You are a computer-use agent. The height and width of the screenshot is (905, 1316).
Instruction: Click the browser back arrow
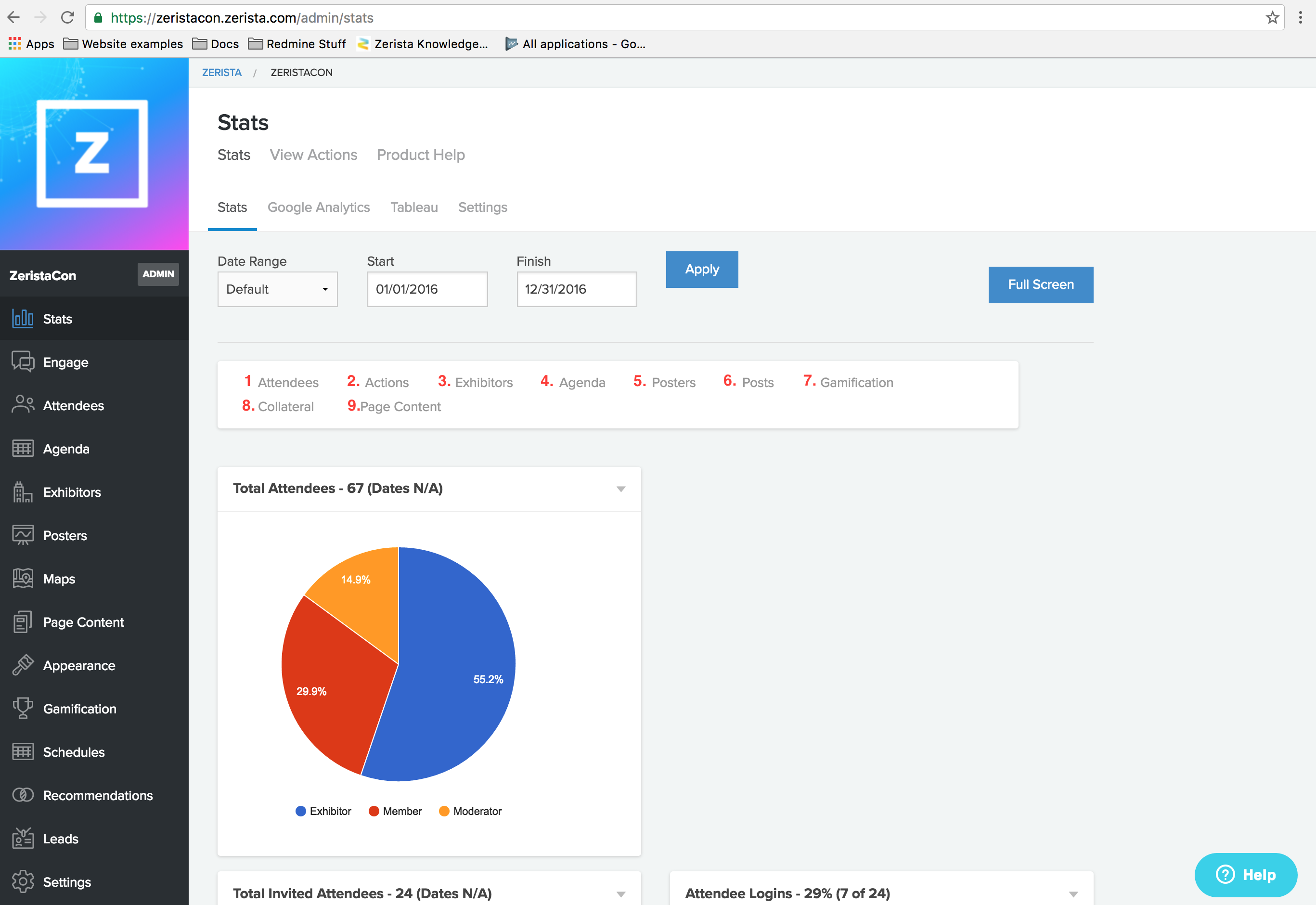[13, 18]
